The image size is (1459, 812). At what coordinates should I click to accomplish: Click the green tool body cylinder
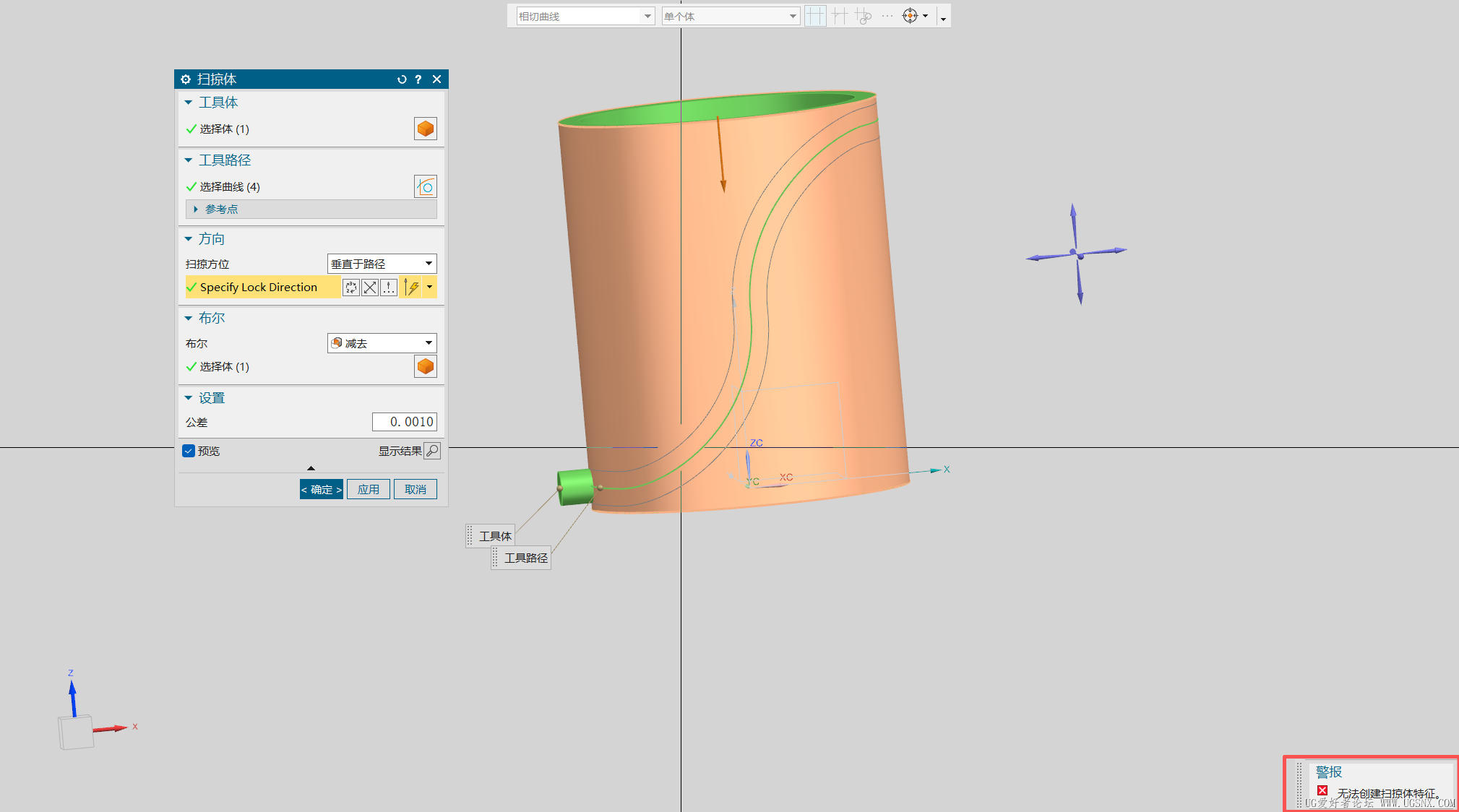coord(575,487)
